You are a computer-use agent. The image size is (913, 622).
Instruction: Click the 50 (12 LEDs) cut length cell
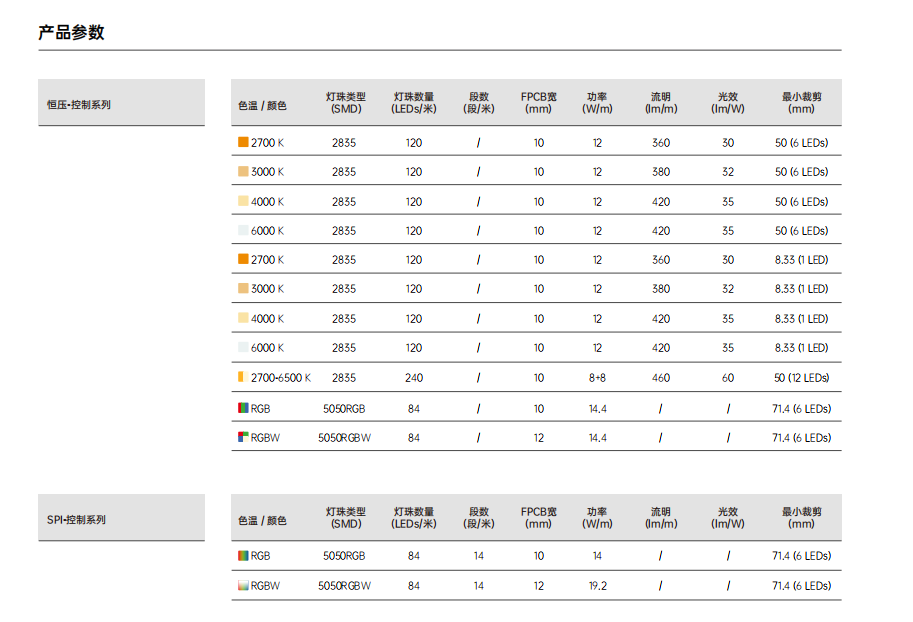click(801, 378)
